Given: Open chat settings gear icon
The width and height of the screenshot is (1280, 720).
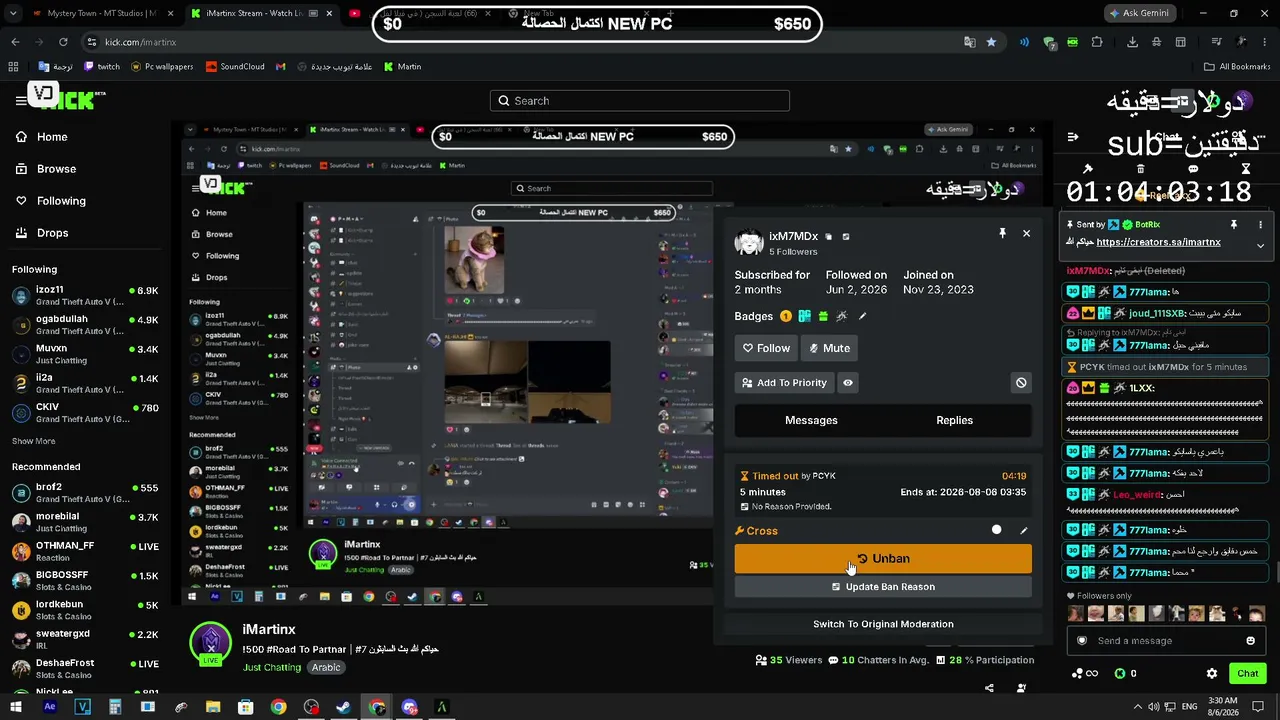Looking at the screenshot, I should coord(1212,674).
